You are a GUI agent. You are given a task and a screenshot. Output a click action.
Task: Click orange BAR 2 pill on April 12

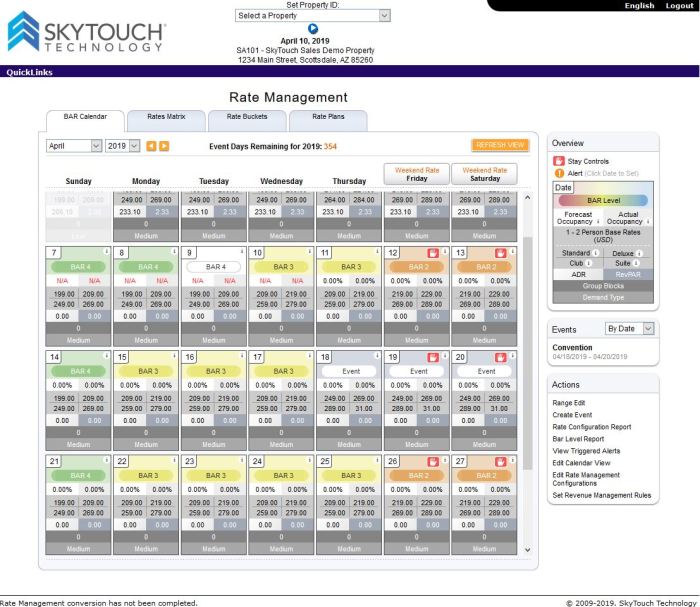[x=417, y=267]
